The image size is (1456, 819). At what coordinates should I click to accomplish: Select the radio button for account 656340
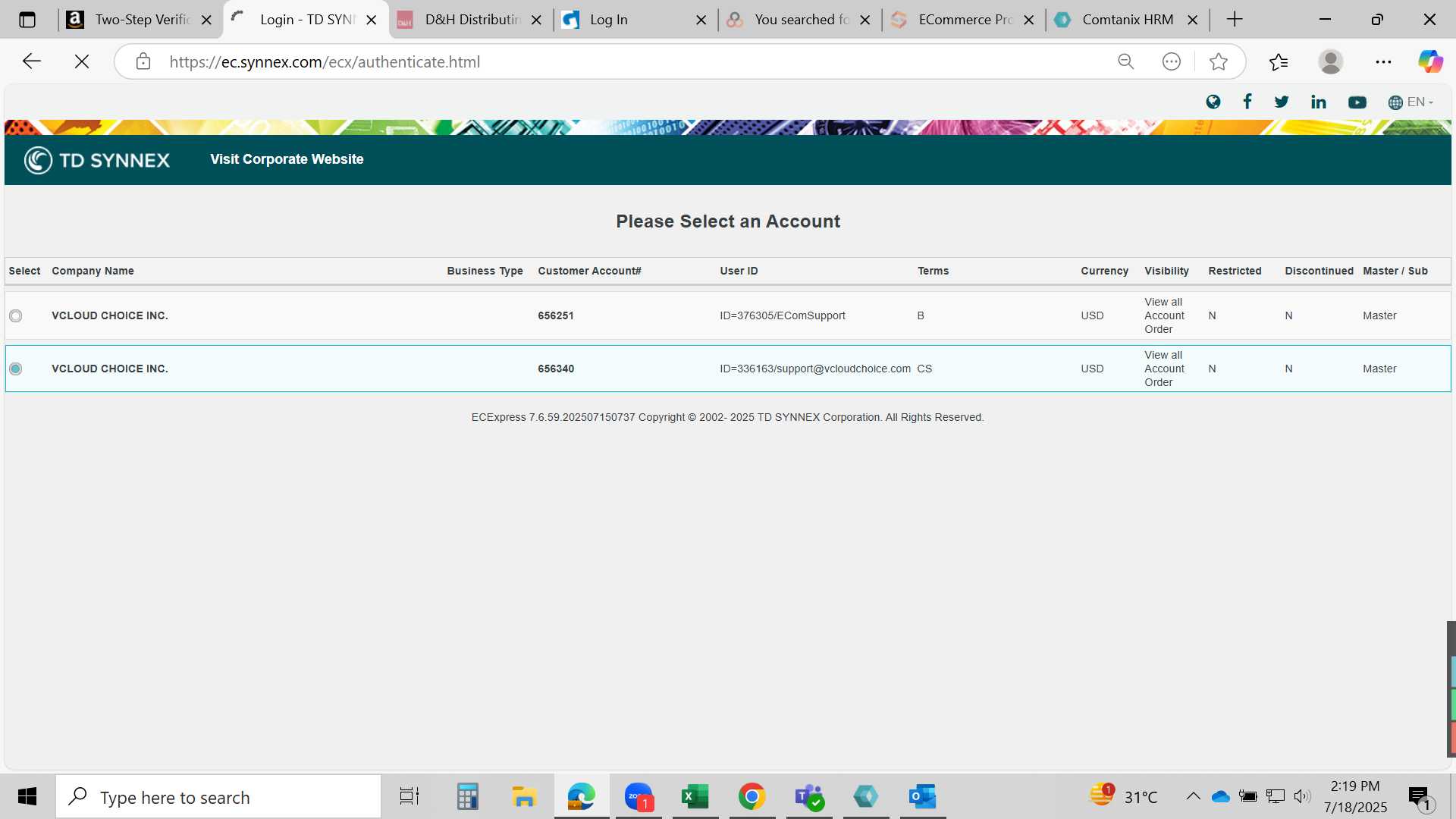[x=16, y=369]
